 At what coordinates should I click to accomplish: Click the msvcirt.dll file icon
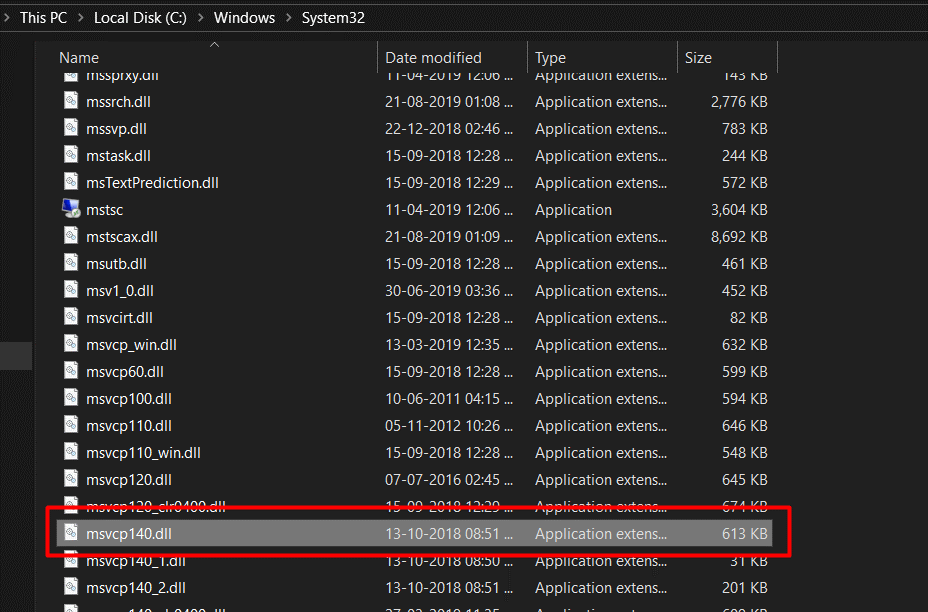71,317
